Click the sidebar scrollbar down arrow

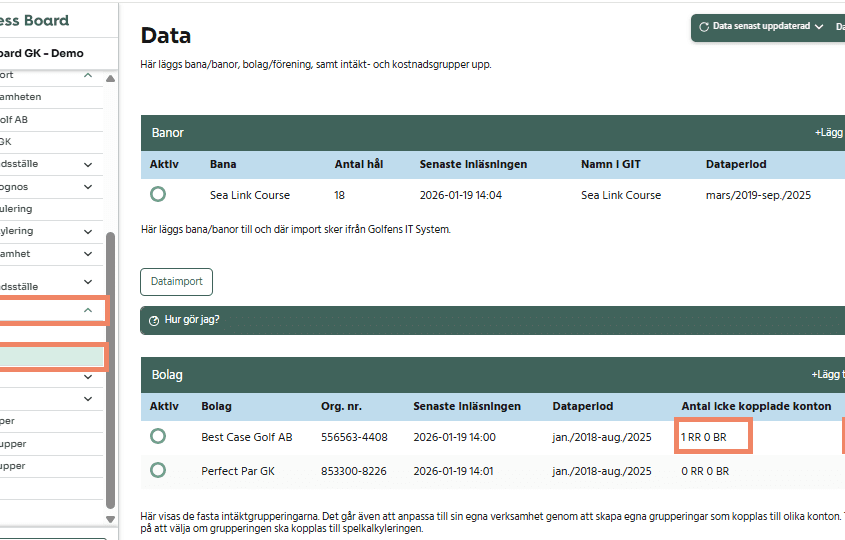(110, 518)
